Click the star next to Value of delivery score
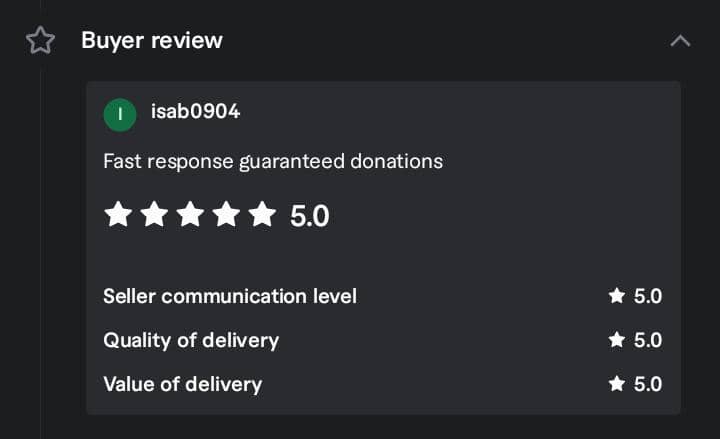720x439 pixels. click(617, 384)
